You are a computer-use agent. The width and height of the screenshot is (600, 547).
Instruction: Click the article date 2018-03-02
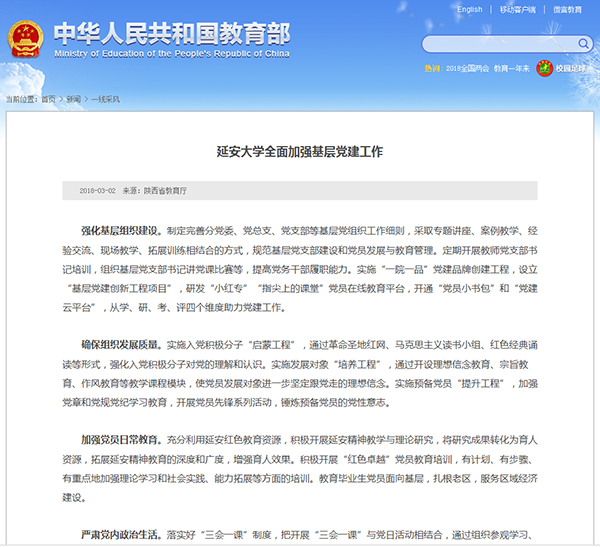pyautogui.click(x=98, y=189)
